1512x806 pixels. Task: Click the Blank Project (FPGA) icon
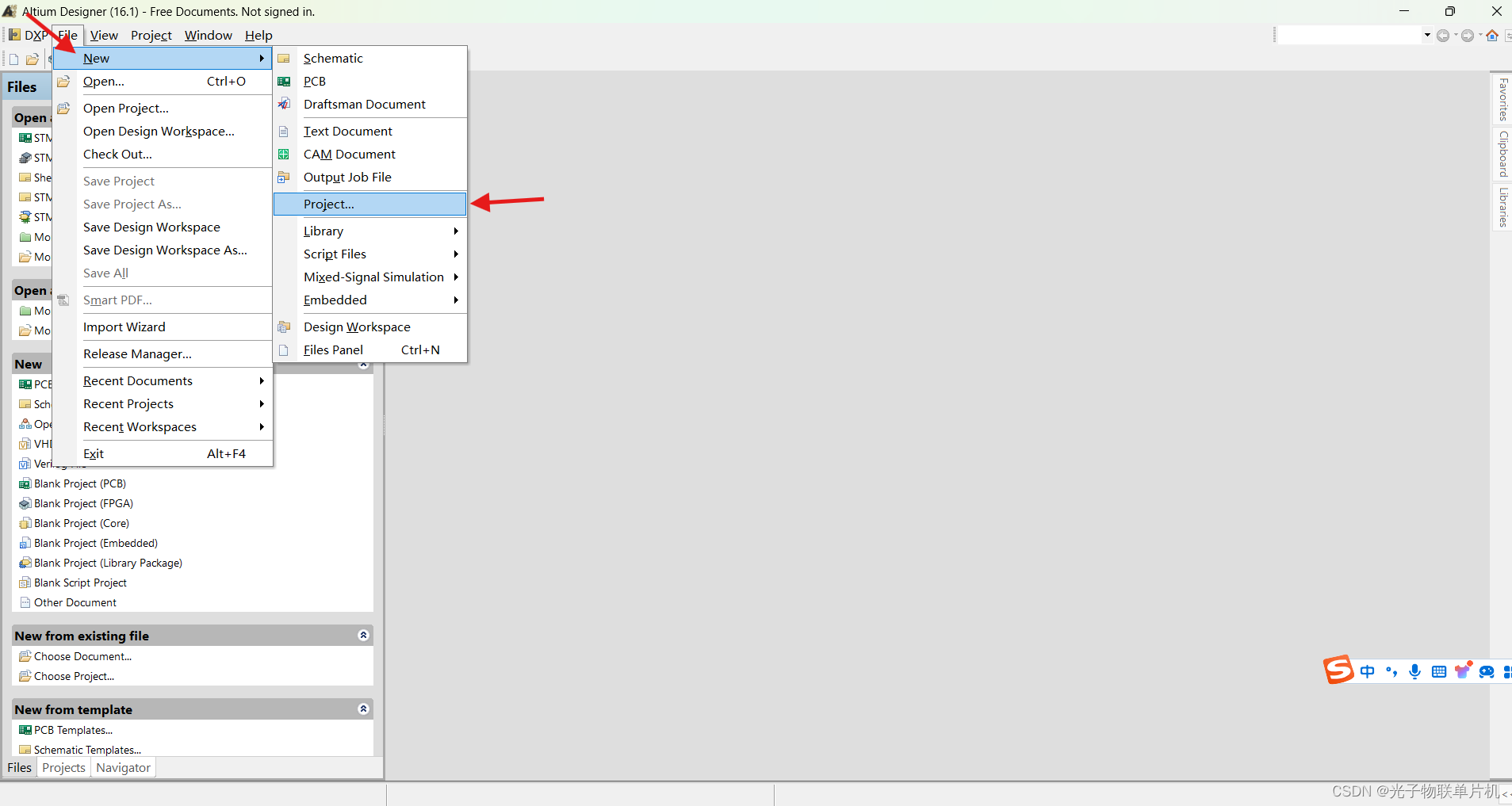point(25,504)
